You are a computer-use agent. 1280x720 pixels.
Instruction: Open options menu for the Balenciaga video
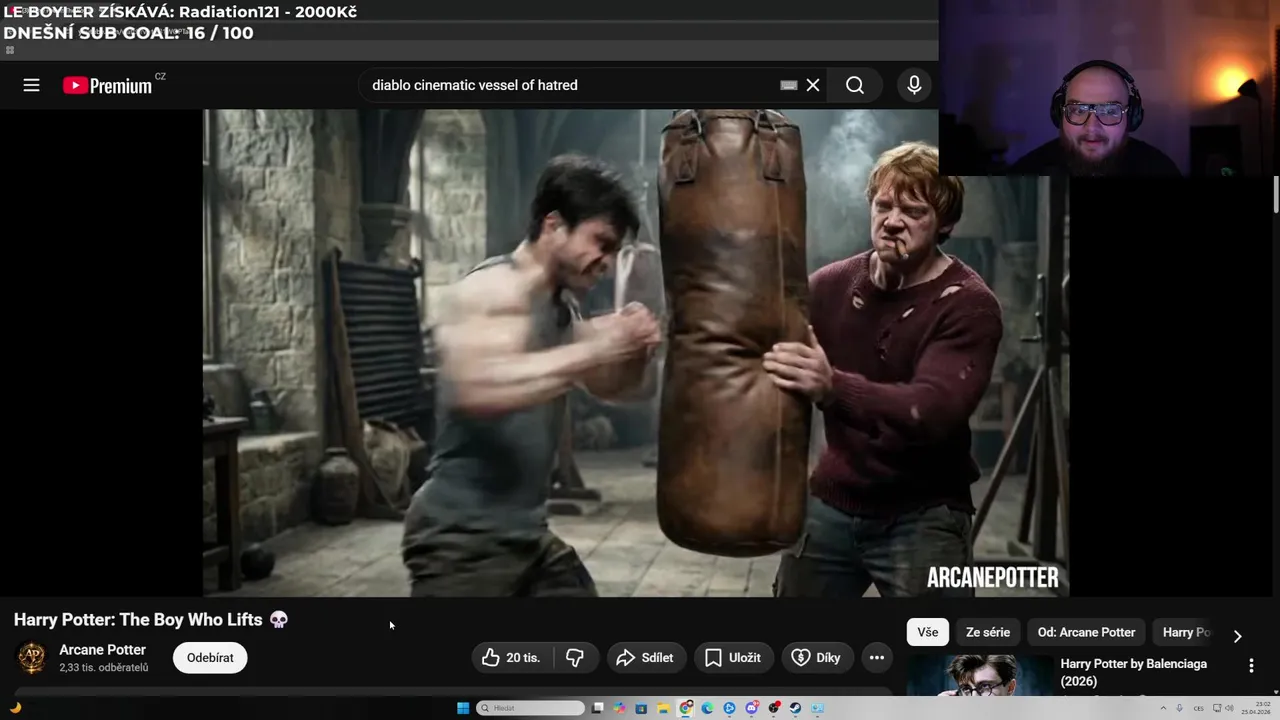pyautogui.click(x=1251, y=665)
